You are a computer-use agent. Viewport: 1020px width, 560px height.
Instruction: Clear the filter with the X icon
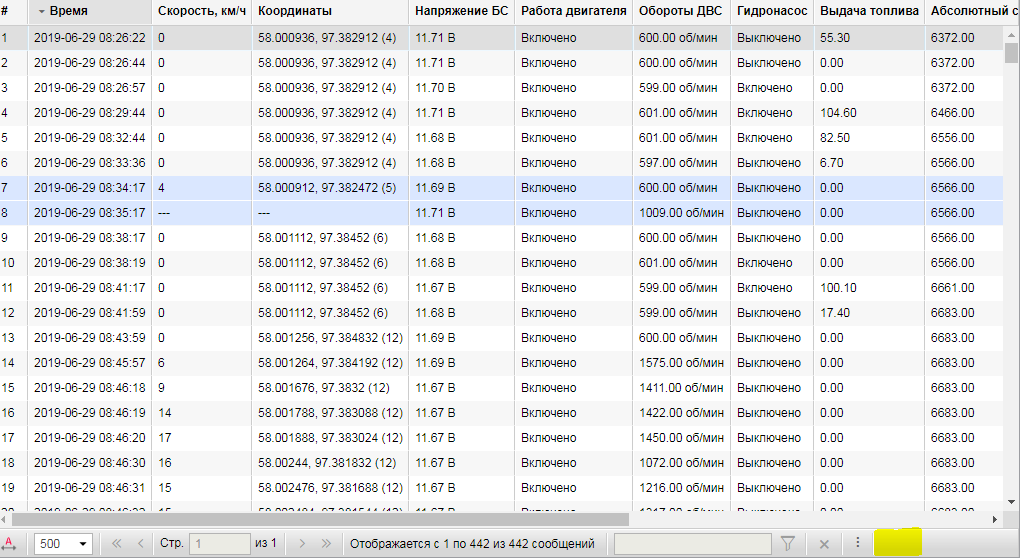tap(824, 543)
